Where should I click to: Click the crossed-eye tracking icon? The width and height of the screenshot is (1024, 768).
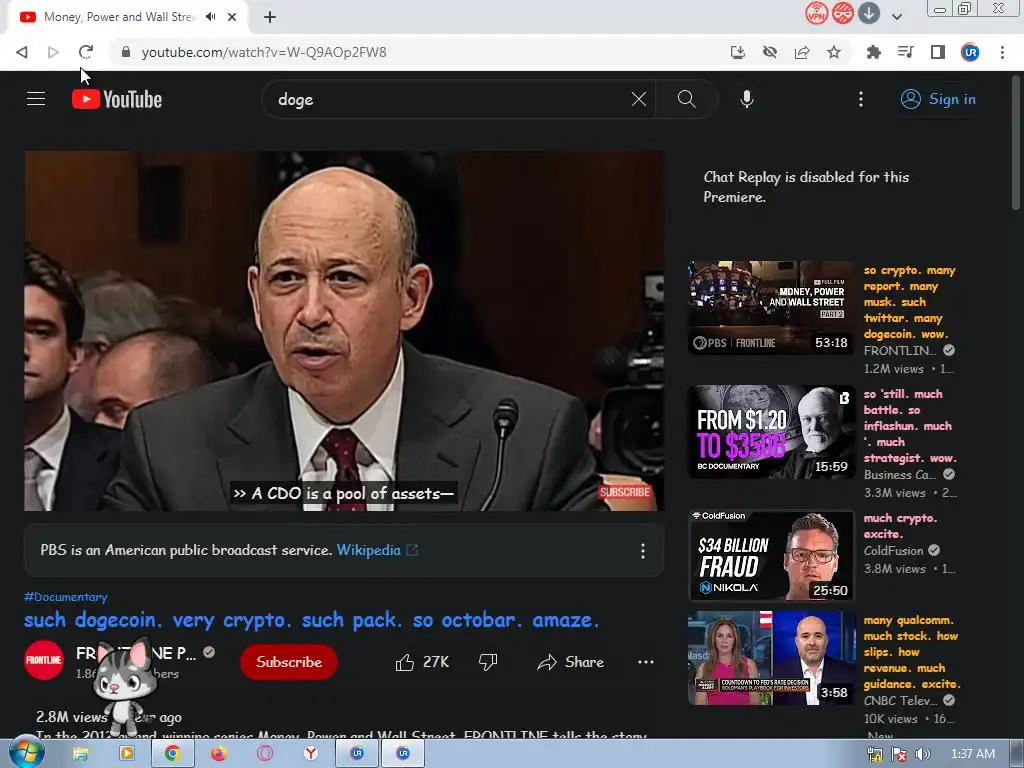tap(770, 52)
